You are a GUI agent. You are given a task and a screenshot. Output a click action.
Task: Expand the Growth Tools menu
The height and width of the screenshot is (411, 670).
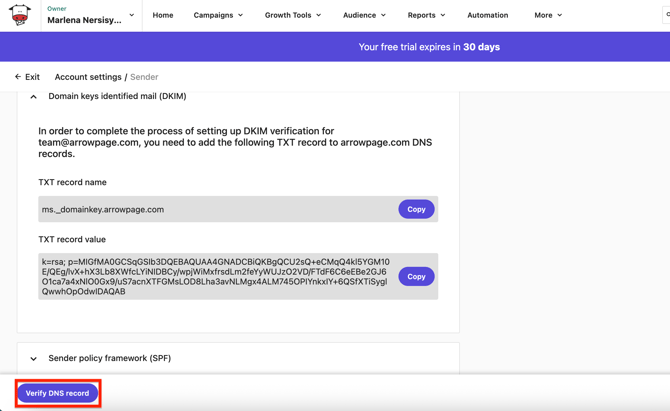(x=292, y=15)
